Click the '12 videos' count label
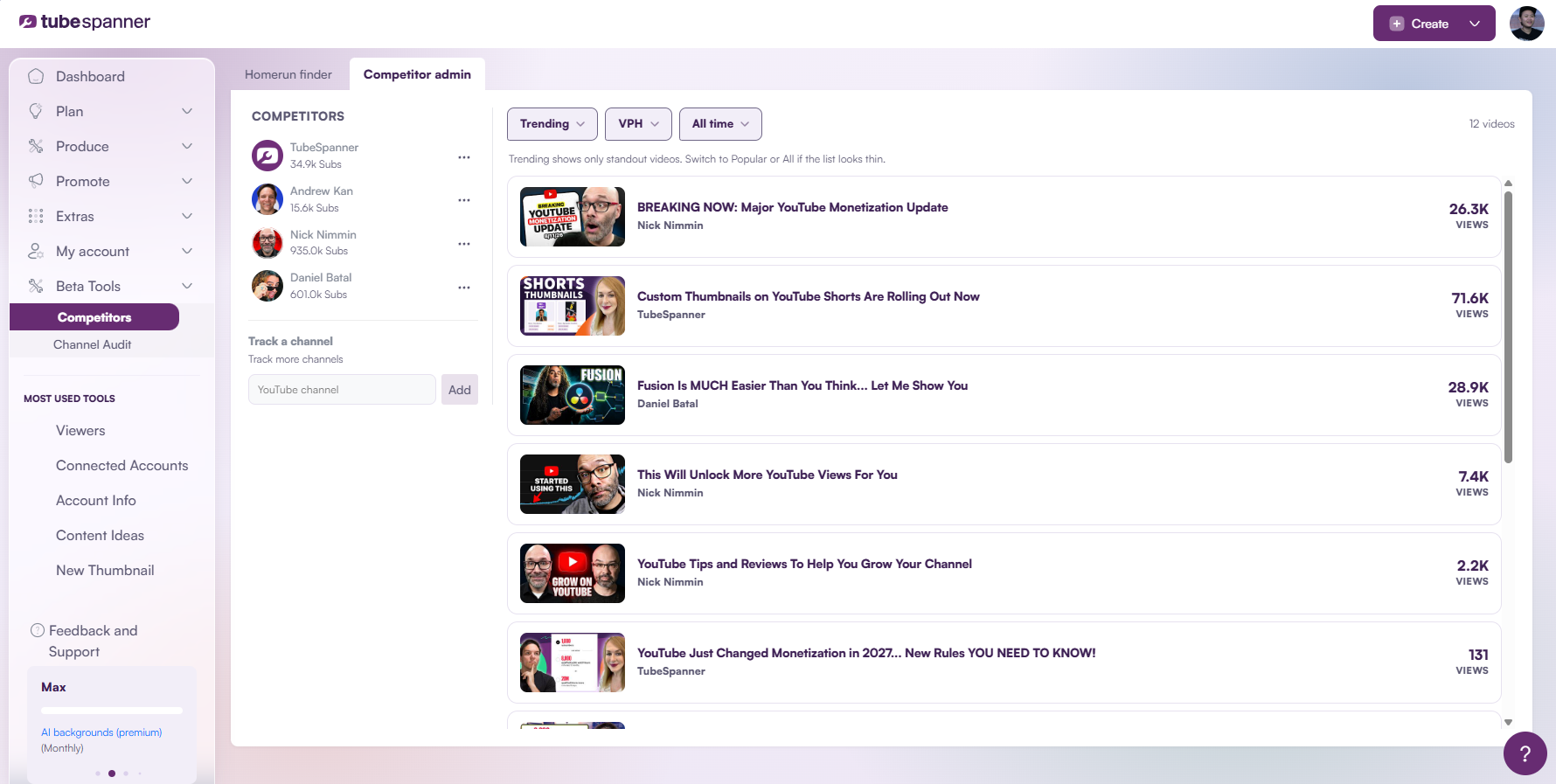This screenshot has height=784, width=1556. coord(1491,124)
